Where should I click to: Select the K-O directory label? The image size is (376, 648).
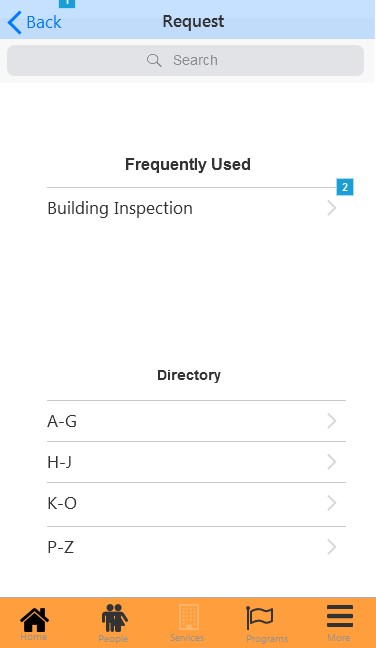pyautogui.click(x=62, y=503)
